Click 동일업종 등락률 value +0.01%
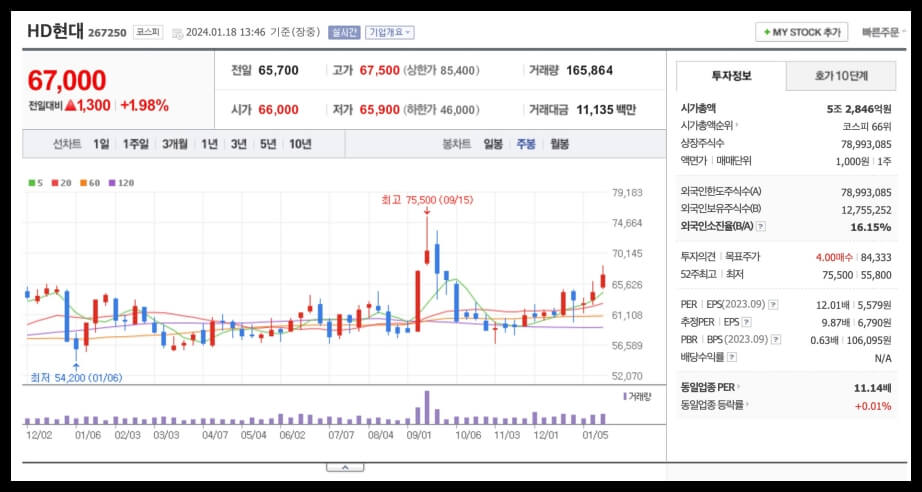 pyautogui.click(x=873, y=406)
